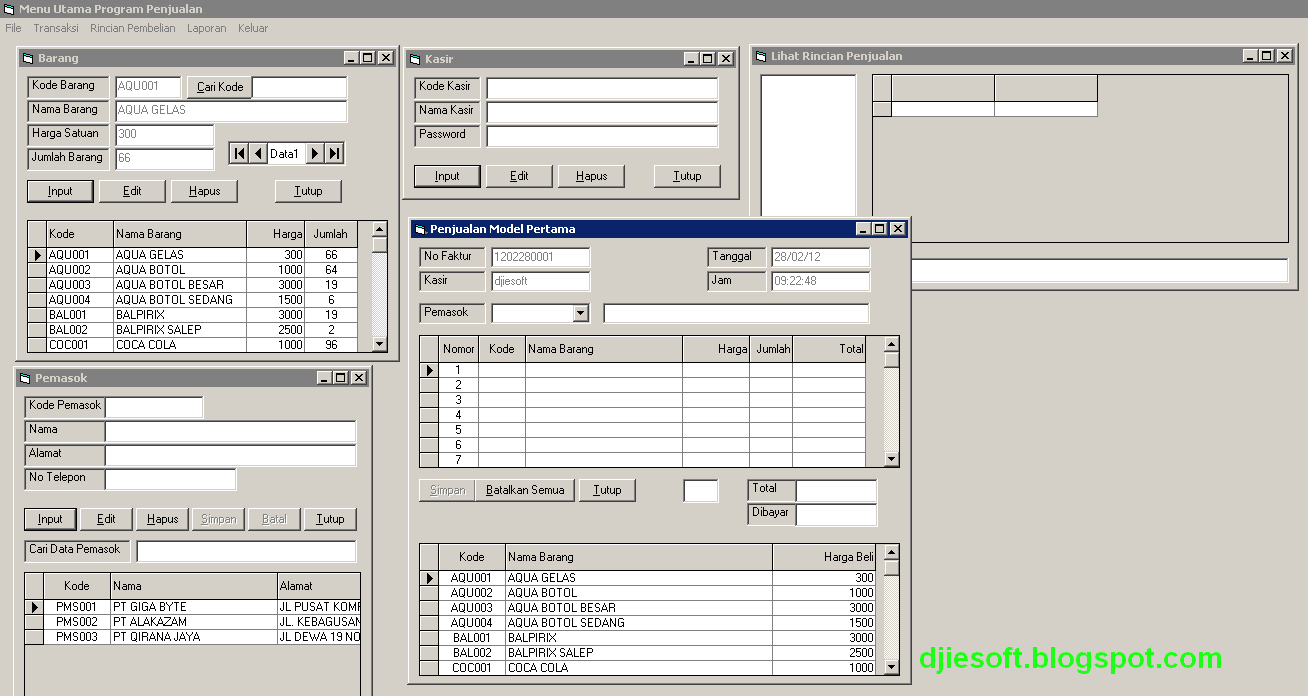
Task: Click Batalkan Semua button
Action: [526, 490]
